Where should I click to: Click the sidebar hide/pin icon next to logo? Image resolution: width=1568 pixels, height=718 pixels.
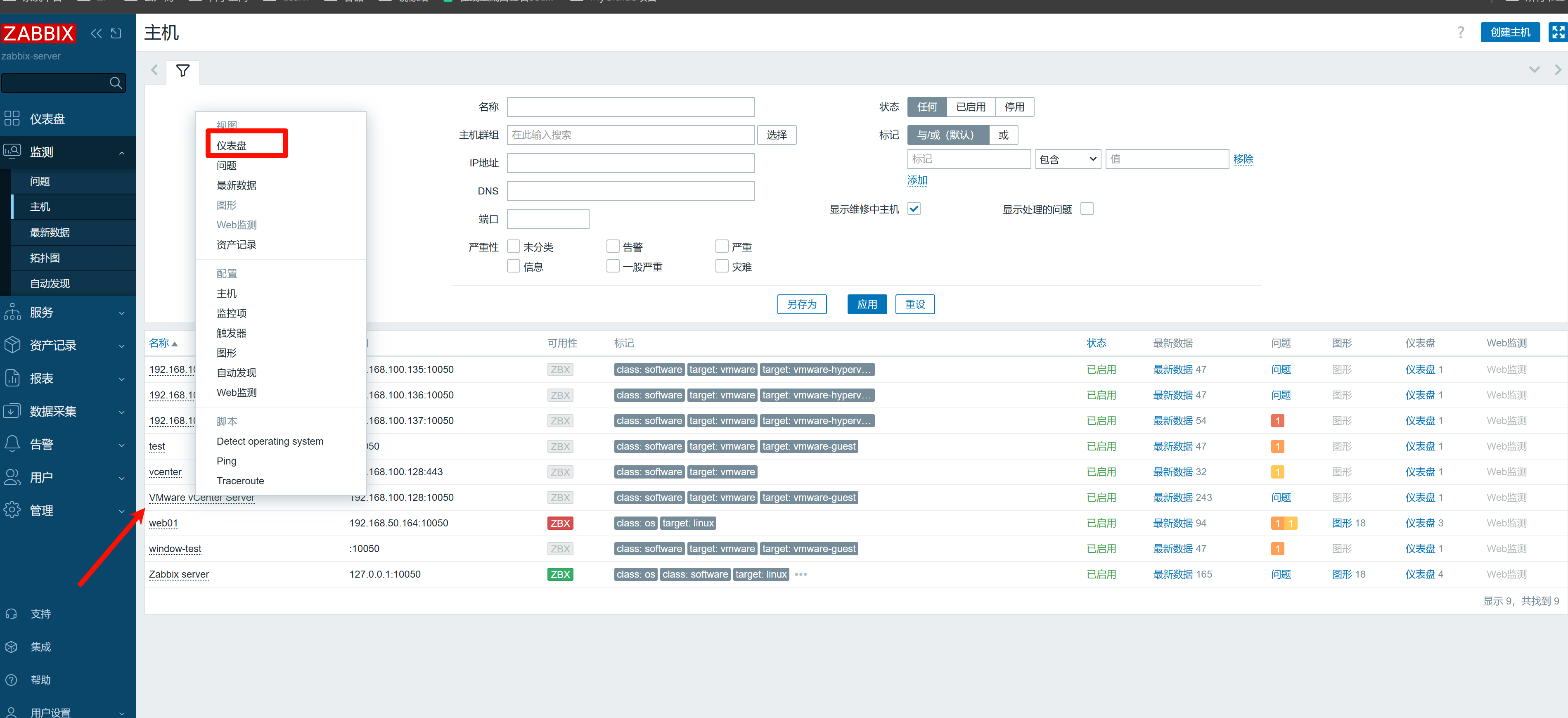[x=116, y=33]
